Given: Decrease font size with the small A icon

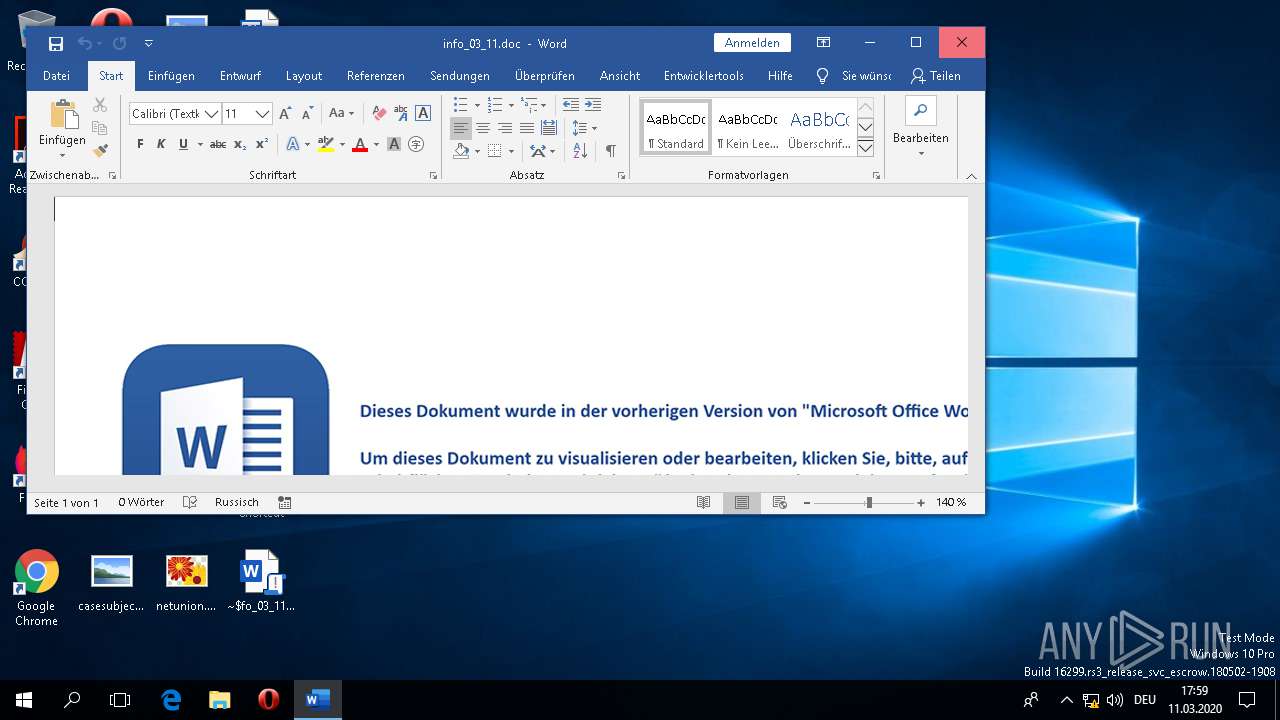Looking at the screenshot, I should [x=308, y=114].
